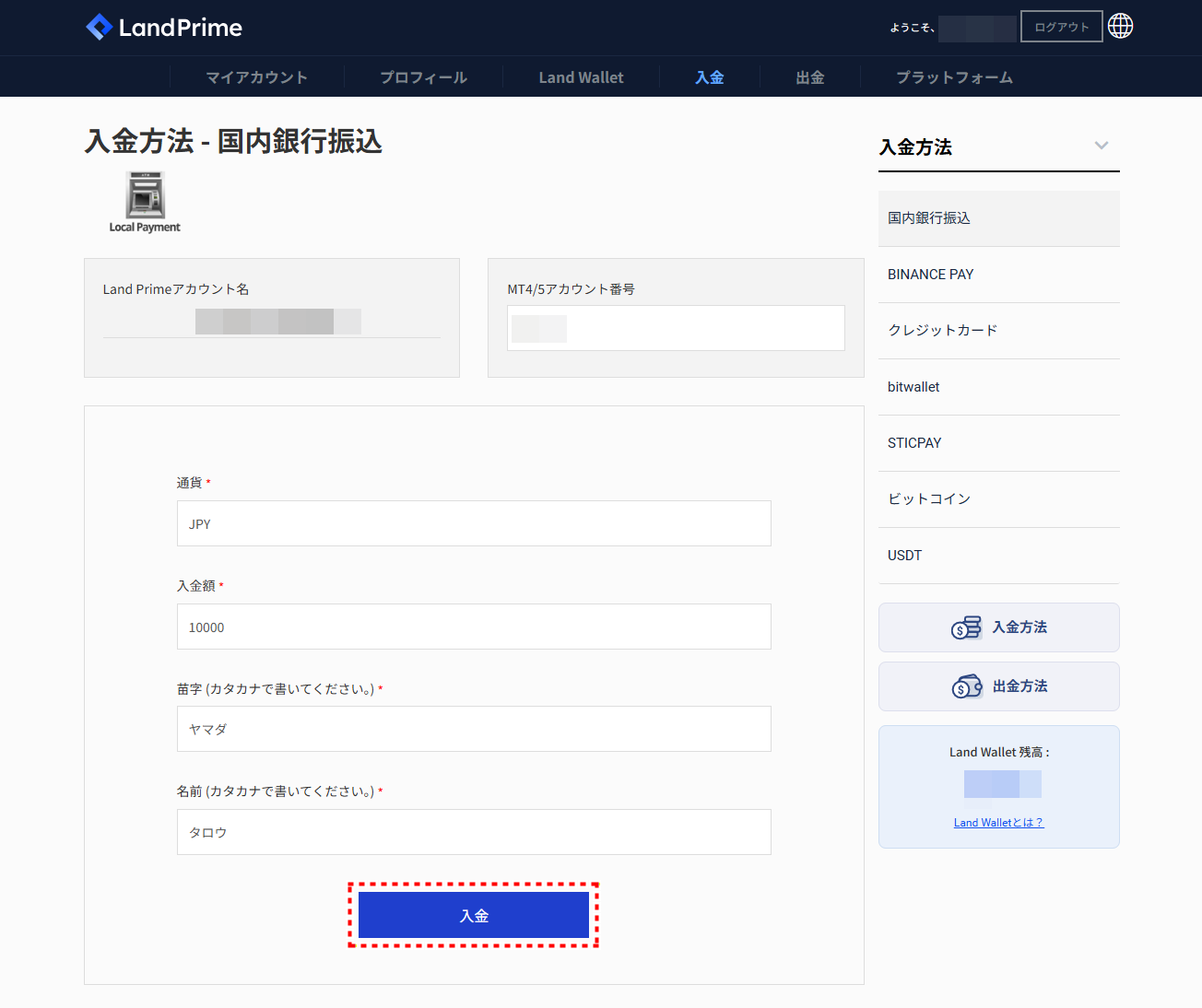The height and width of the screenshot is (1008, 1202).
Task: Choose 国内銀行振込 deposit method
Action: point(999,218)
